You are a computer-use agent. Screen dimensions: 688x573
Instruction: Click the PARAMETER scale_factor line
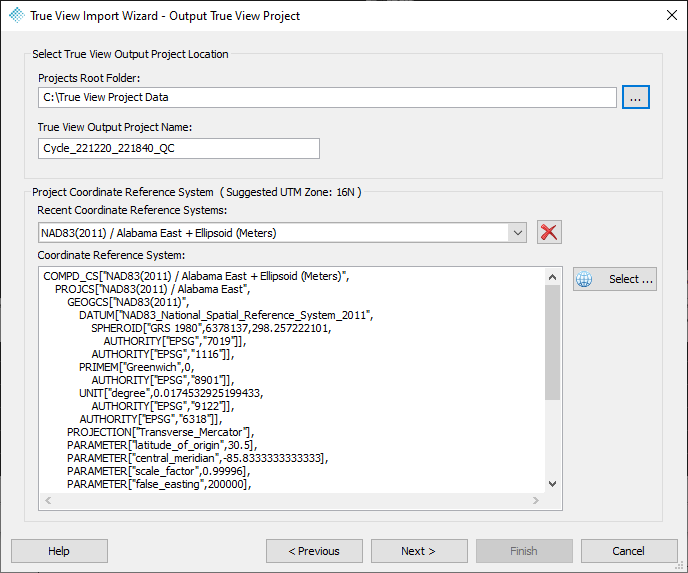click(158, 471)
